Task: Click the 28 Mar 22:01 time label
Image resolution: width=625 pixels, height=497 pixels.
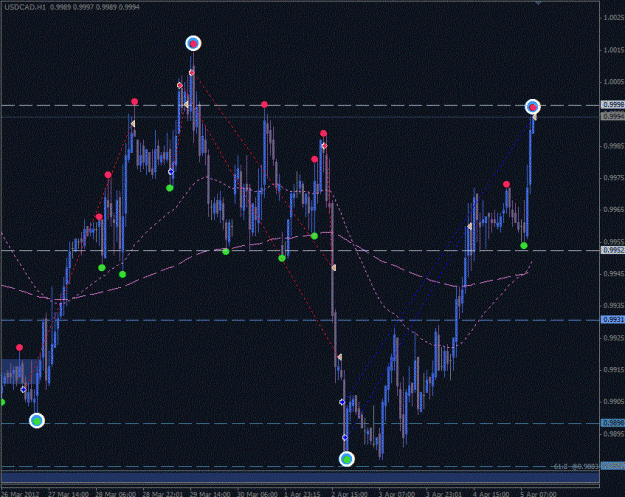Action: pyautogui.click(x=163, y=494)
